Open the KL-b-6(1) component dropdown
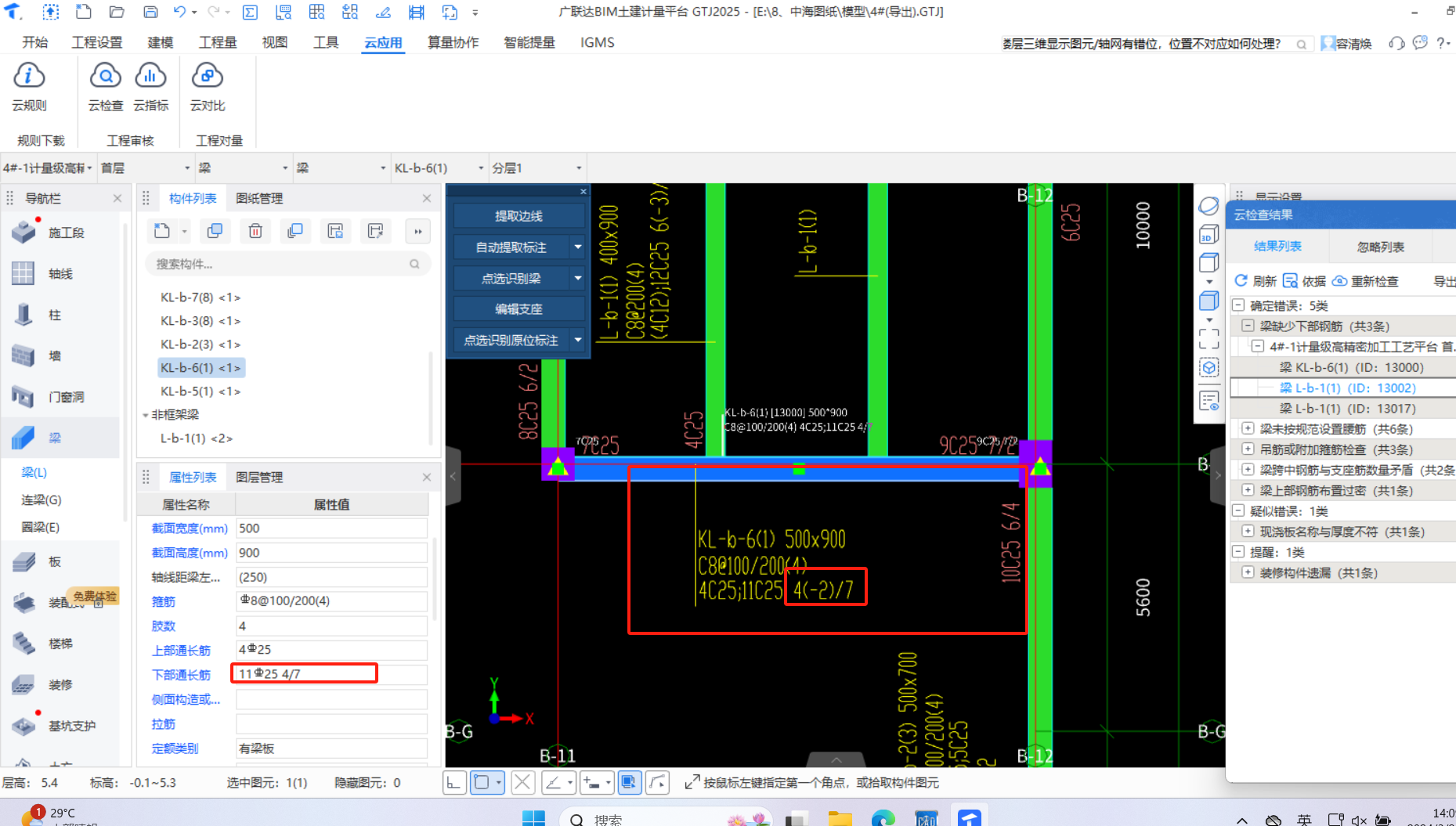The width and height of the screenshot is (1456, 826). pyautogui.click(x=439, y=168)
